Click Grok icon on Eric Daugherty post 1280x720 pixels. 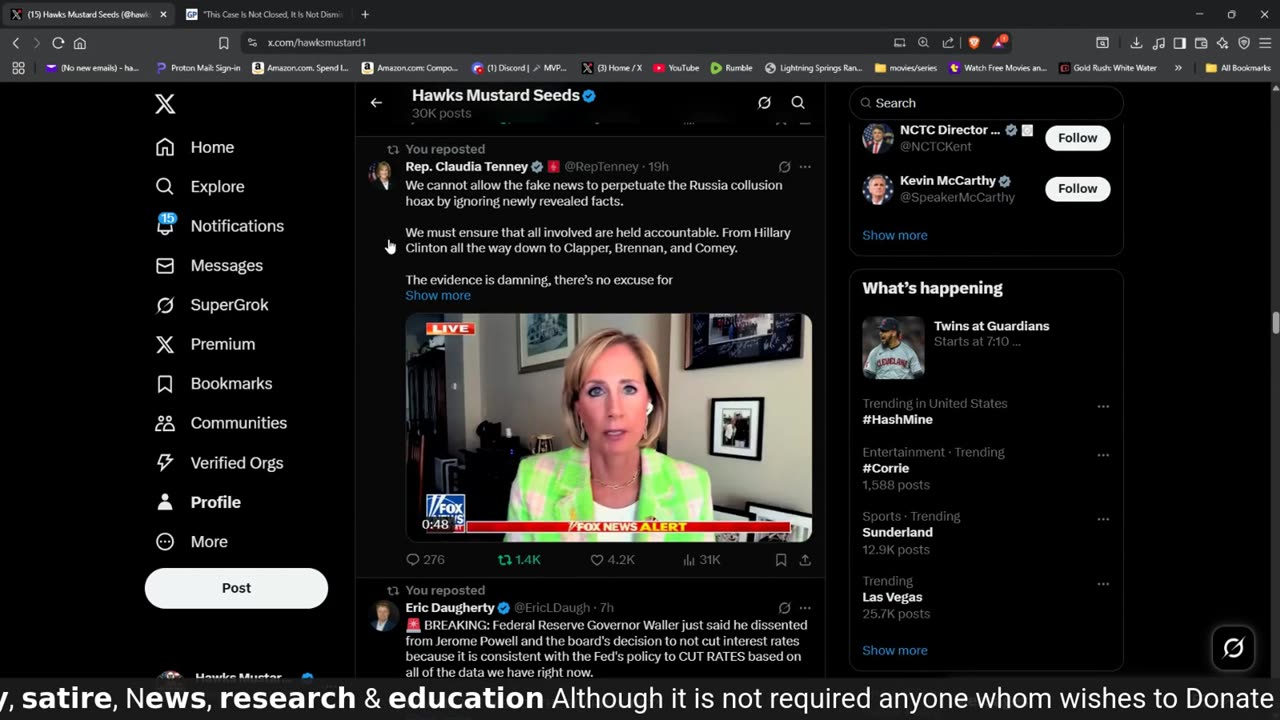tap(784, 608)
